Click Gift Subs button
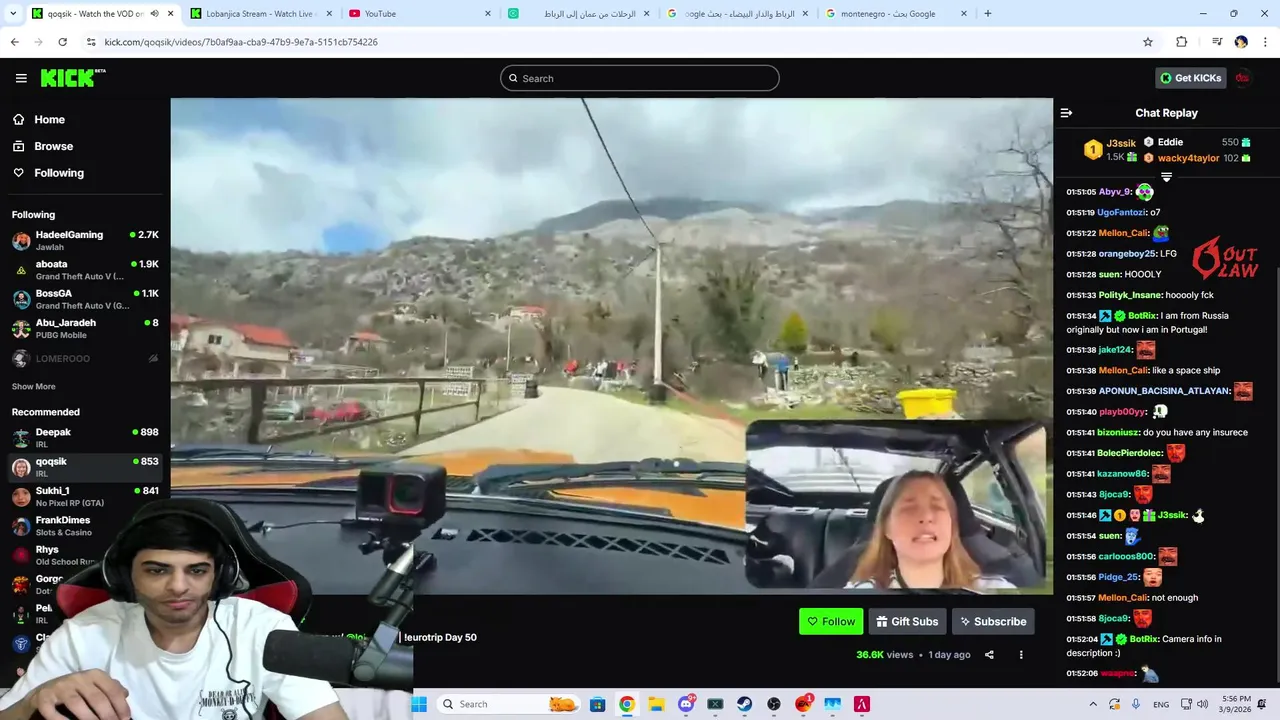Image resolution: width=1280 pixels, height=720 pixels. pos(908,621)
